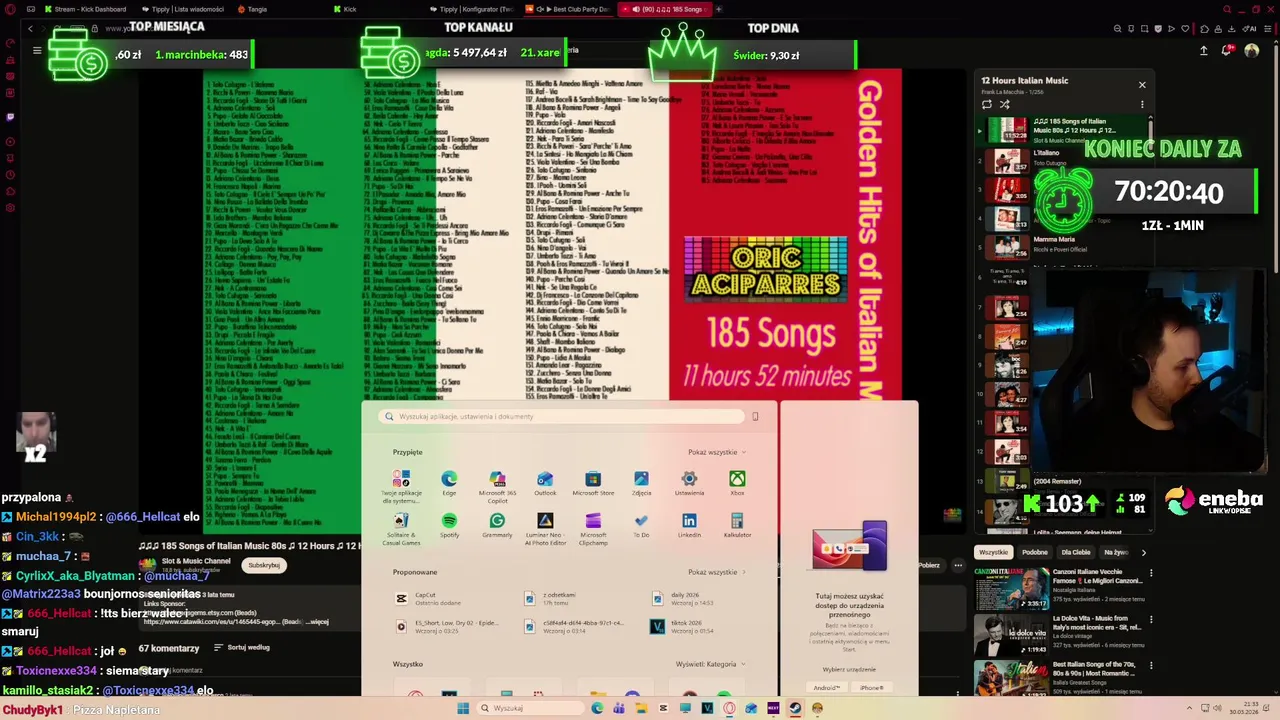Open Wyświetl: Kategoria dropdown
Screen dimensions: 1280x720
click(709, 664)
